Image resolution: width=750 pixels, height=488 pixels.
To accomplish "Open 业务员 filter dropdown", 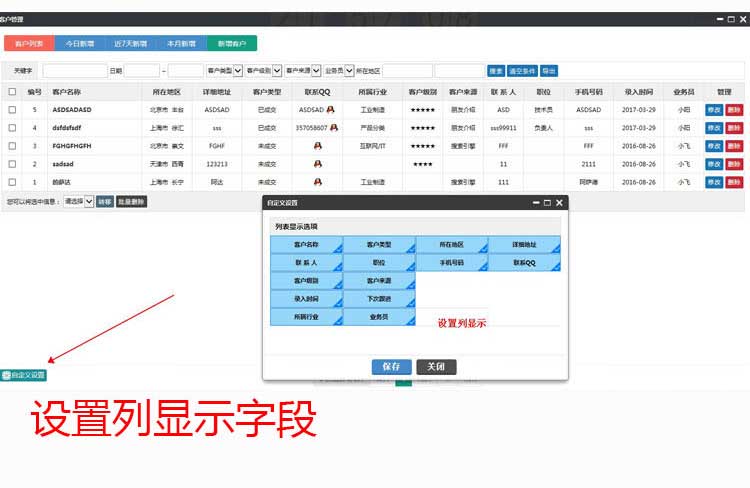I will 339,71.
